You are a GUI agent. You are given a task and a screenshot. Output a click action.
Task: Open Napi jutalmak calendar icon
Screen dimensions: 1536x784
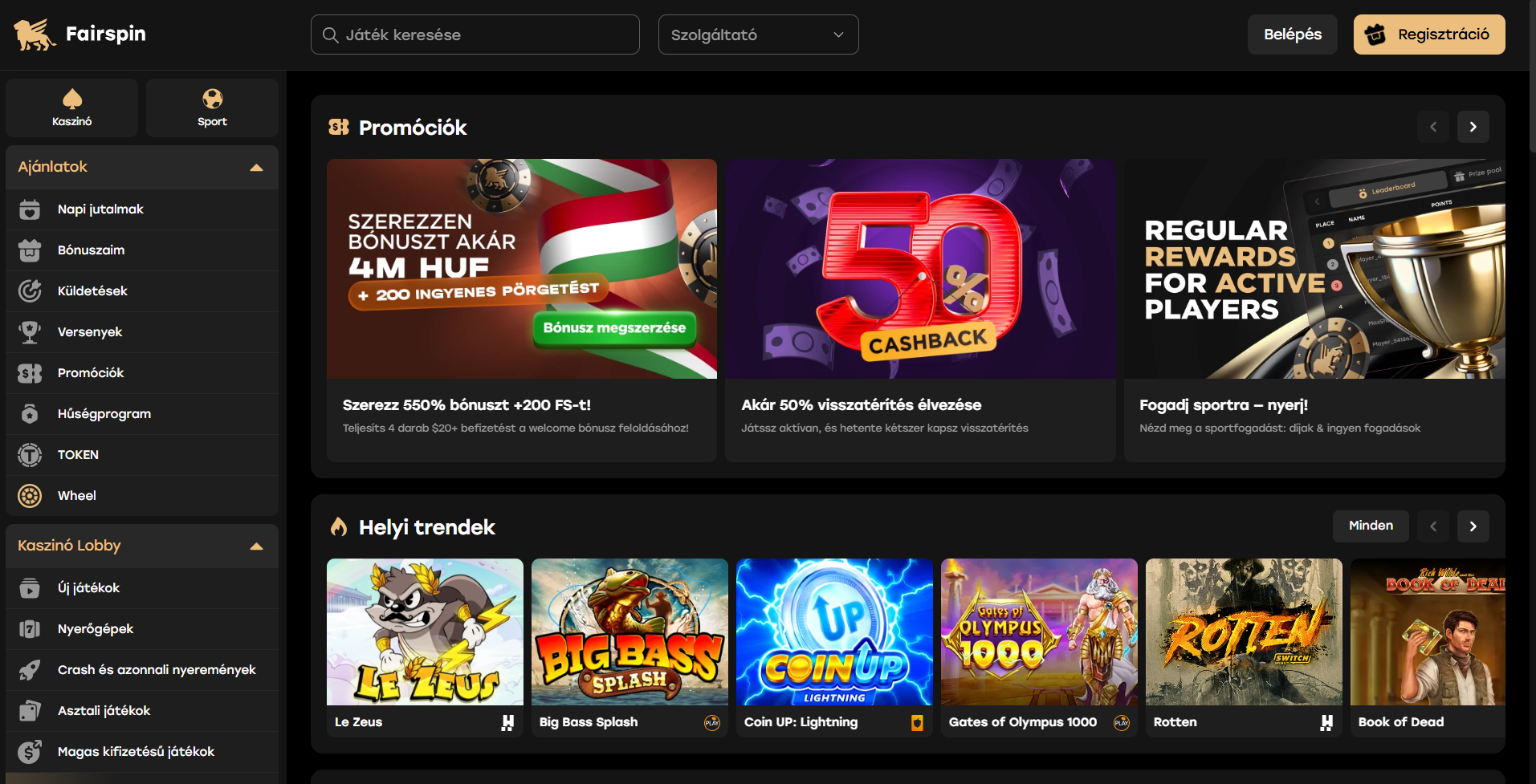(30, 209)
